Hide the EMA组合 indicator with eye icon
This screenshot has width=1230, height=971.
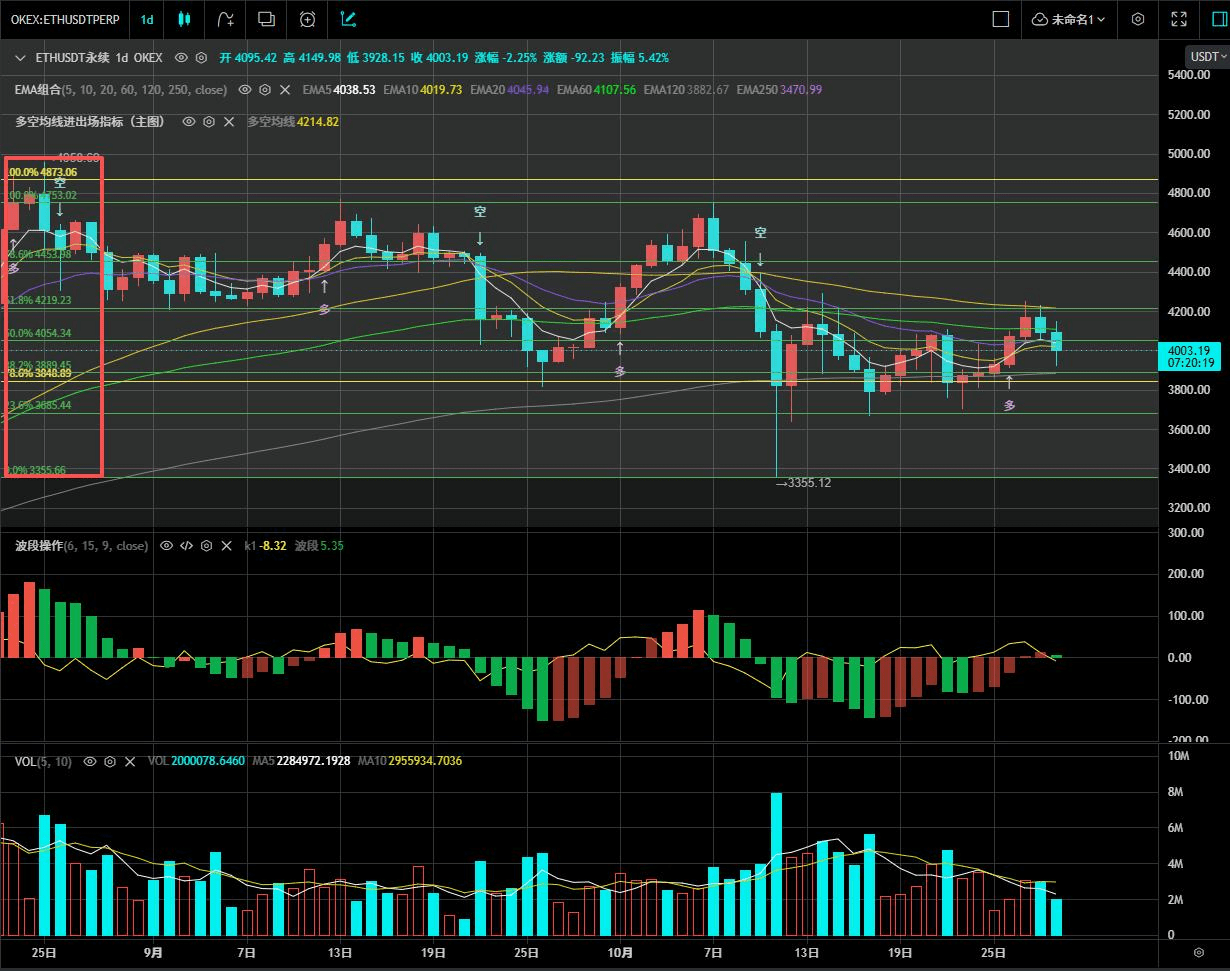244,90
